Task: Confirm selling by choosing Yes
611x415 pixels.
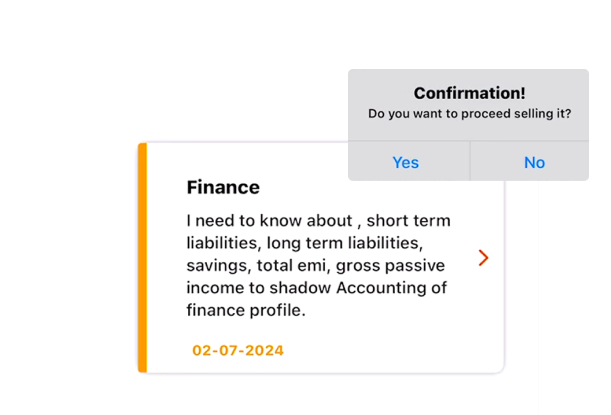Action: 406,162
